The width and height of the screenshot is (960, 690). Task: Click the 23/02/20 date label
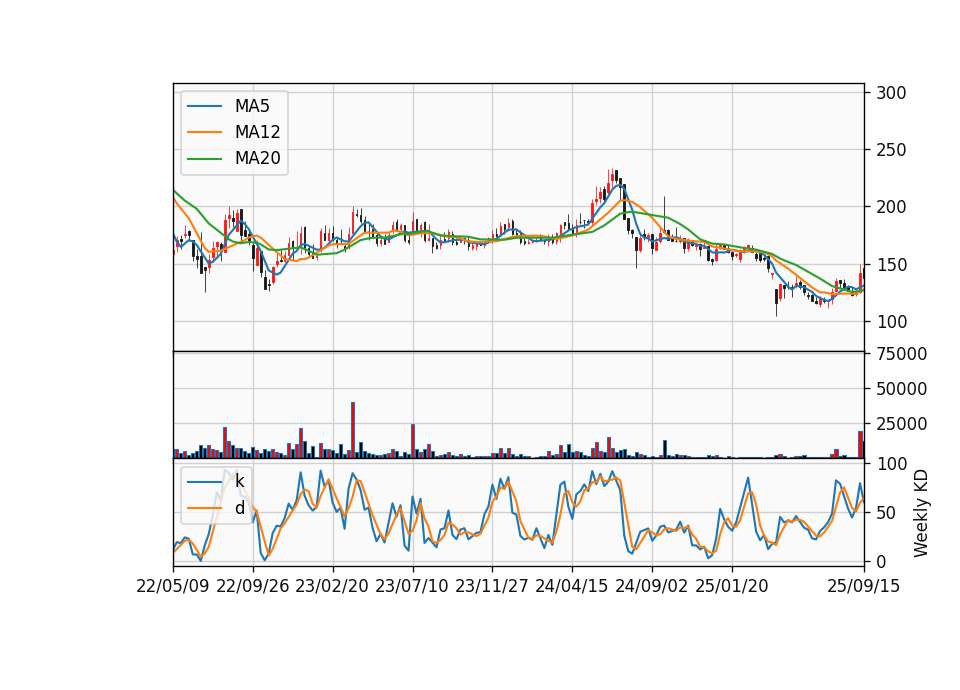[332, 586]
